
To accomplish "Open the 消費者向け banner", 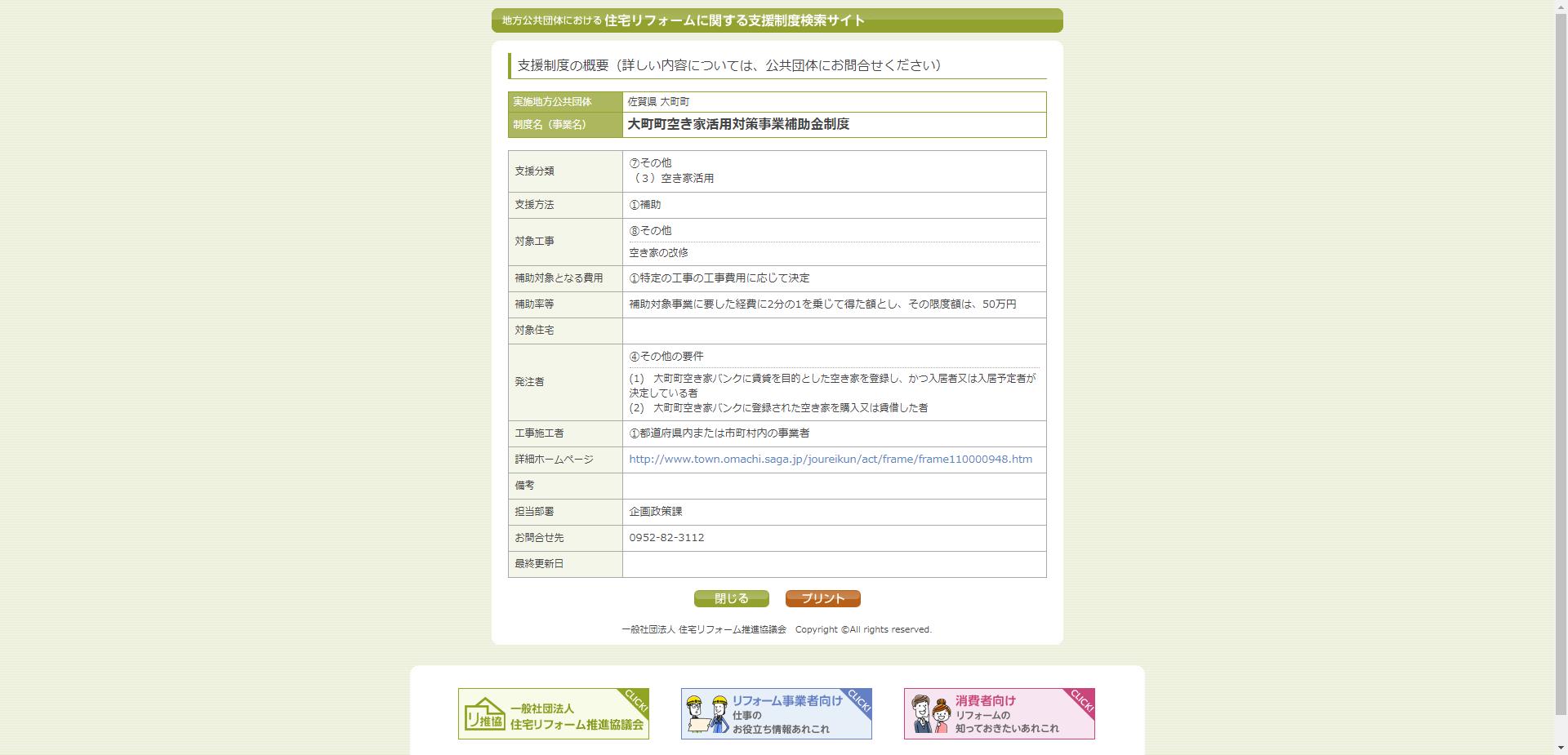I will (x=999, y=713).
